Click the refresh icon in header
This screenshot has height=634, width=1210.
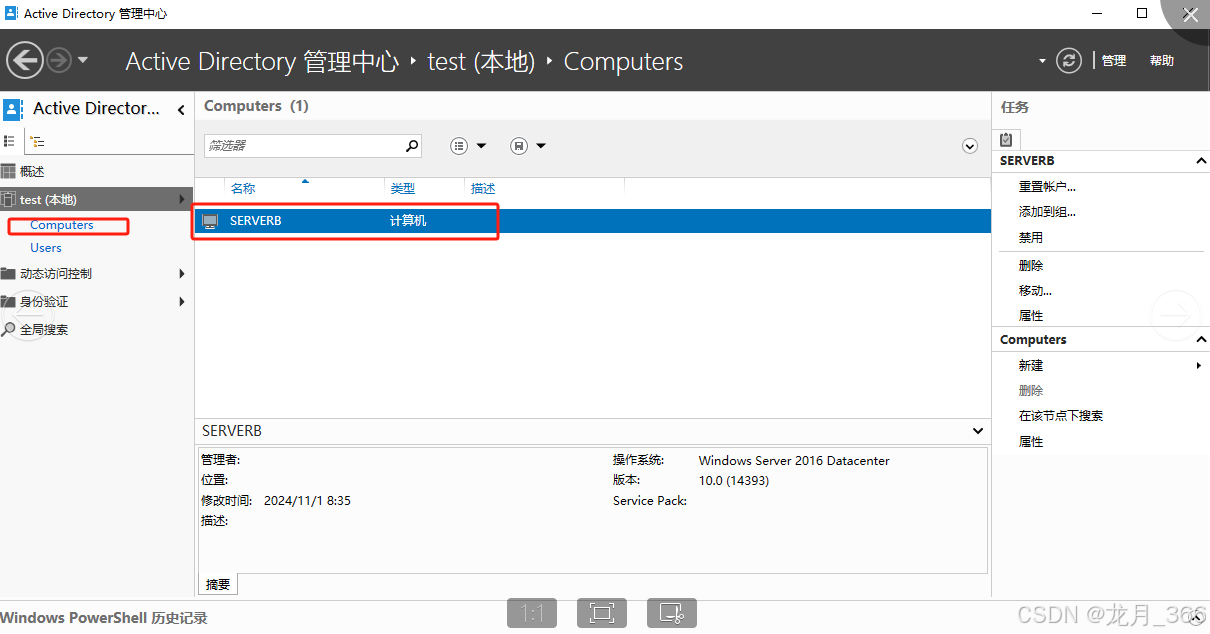(1069, 61)
